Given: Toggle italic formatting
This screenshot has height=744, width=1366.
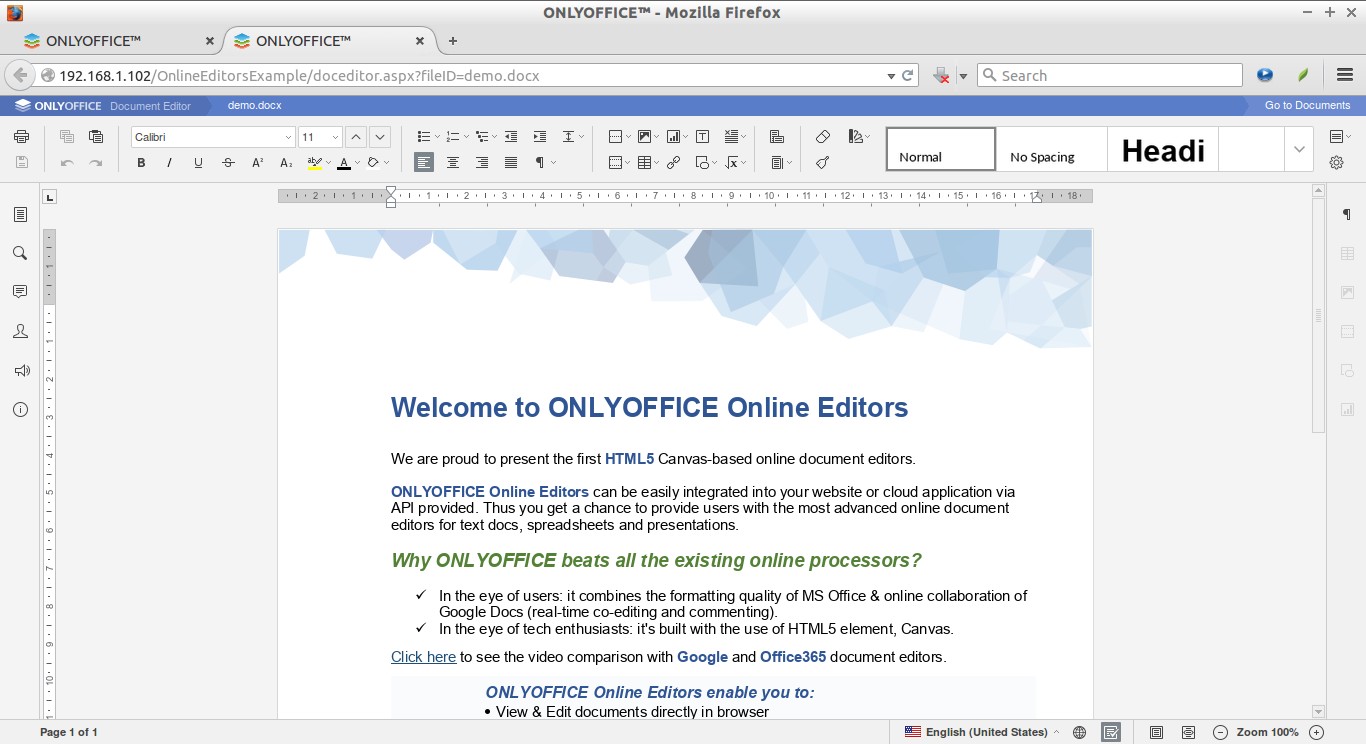Looking at the screenshot, I should [170, 163].
